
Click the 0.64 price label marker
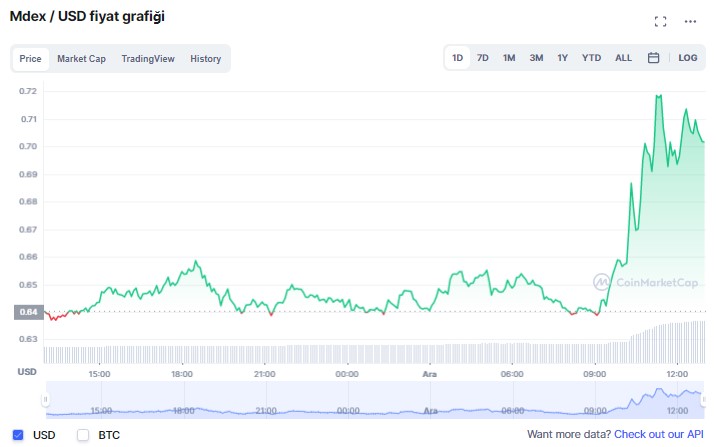[29, 312]
